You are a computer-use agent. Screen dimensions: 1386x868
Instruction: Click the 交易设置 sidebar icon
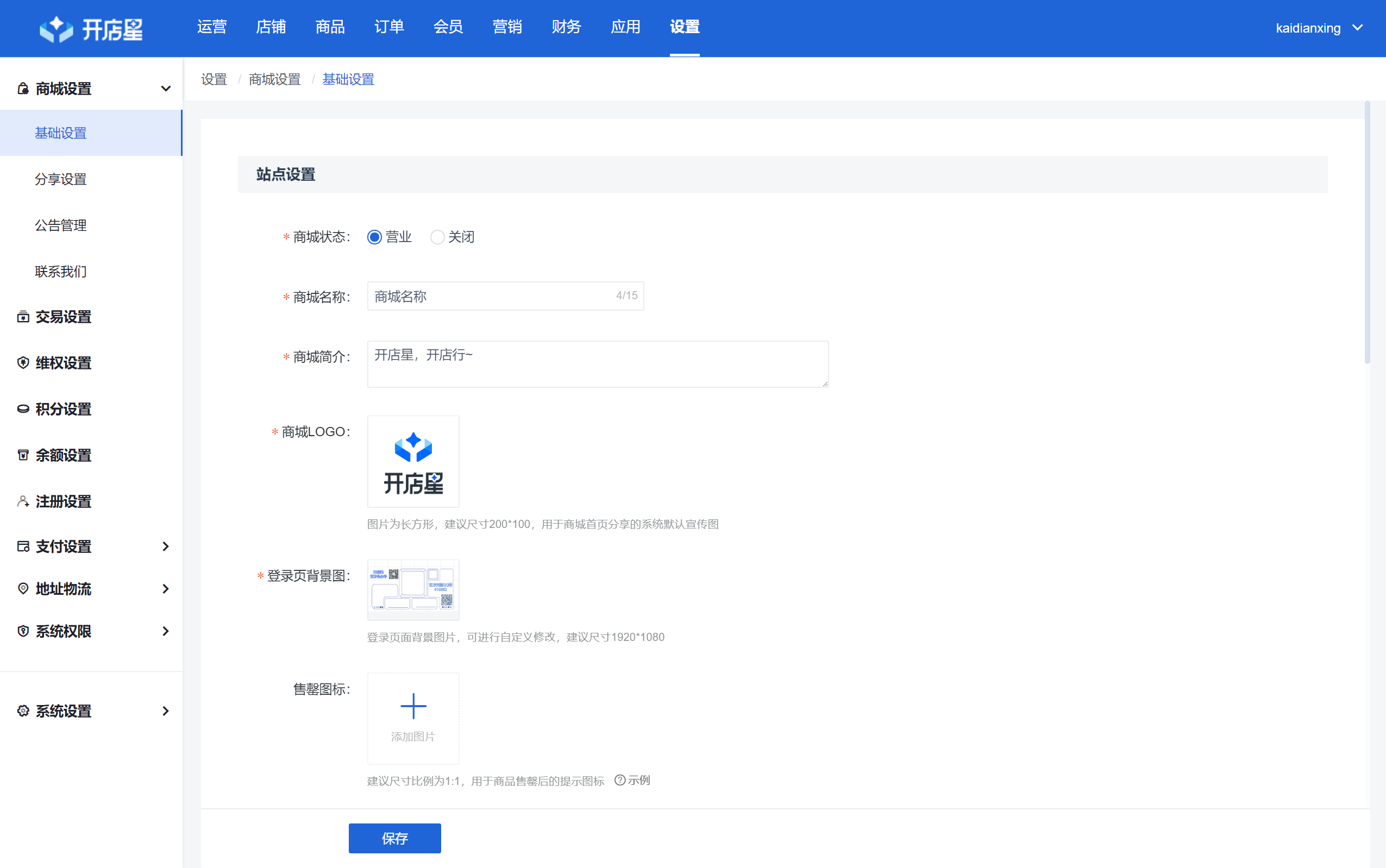click(x=23, y=317)
